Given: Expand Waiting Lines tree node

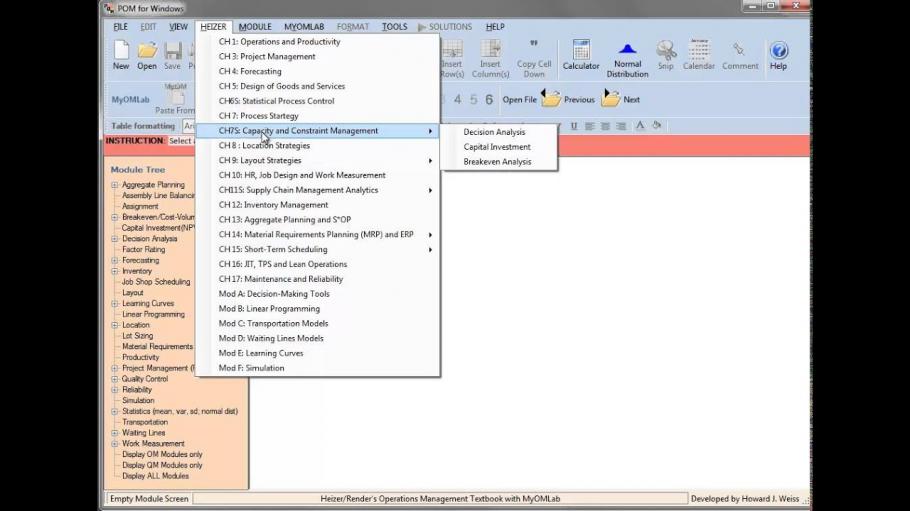Looking at the screenshot, I should 115,433.
